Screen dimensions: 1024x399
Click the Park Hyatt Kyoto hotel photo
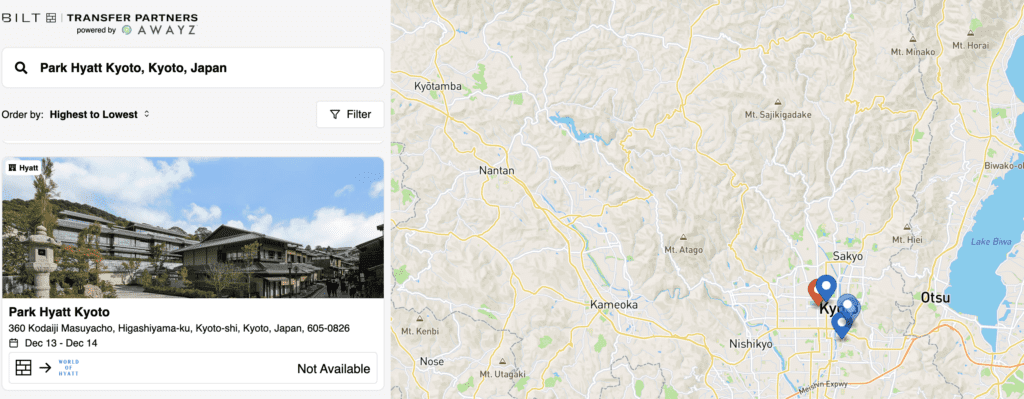(193, 227)
